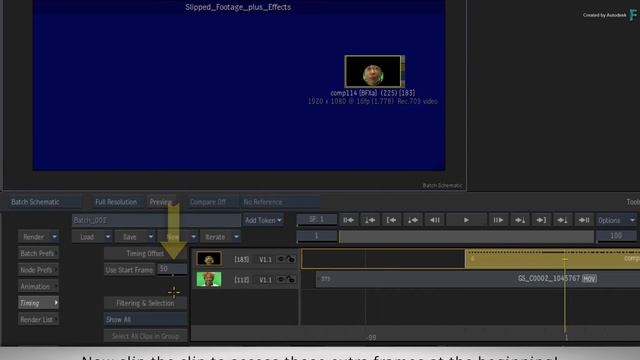The height and width of the screenshot is (360, 640).
Task: Click the V1.1 label on track [112]
Action: [x=265, y=280]
